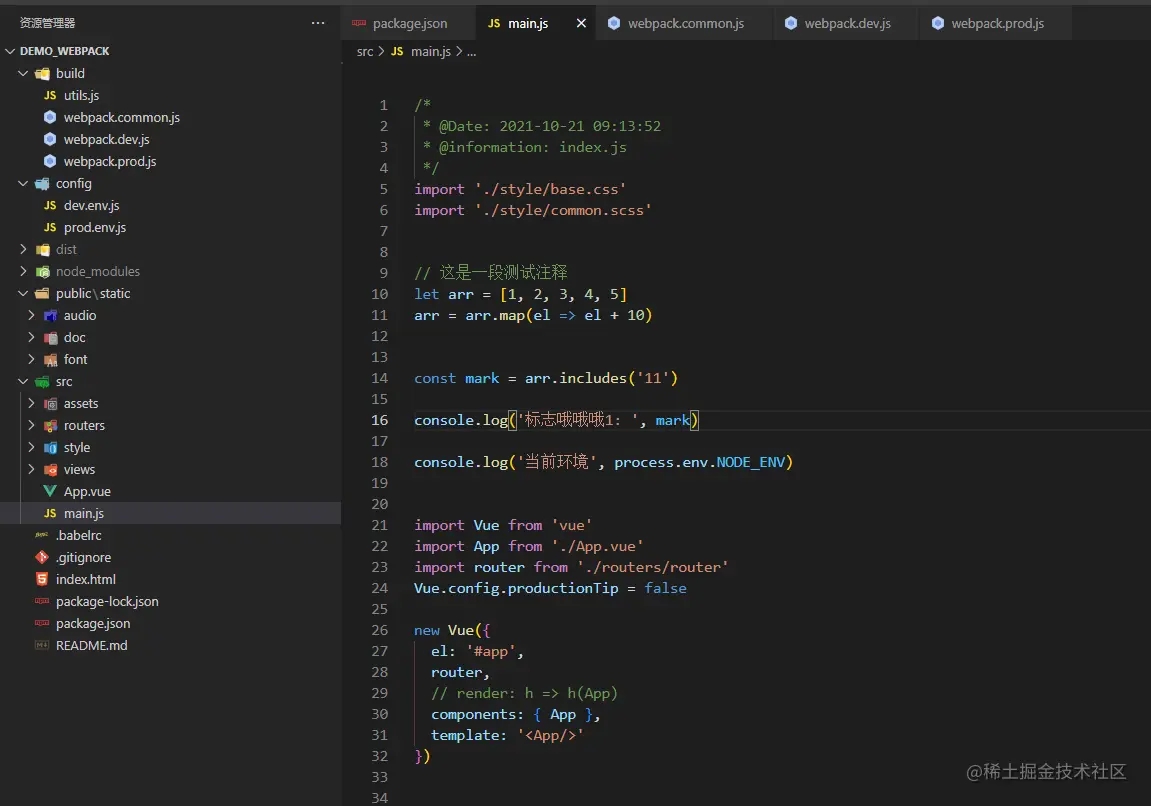Click the JS icon of prod.env.js
This screenshot has height=806, width=1151.
[x=50, y=228]
